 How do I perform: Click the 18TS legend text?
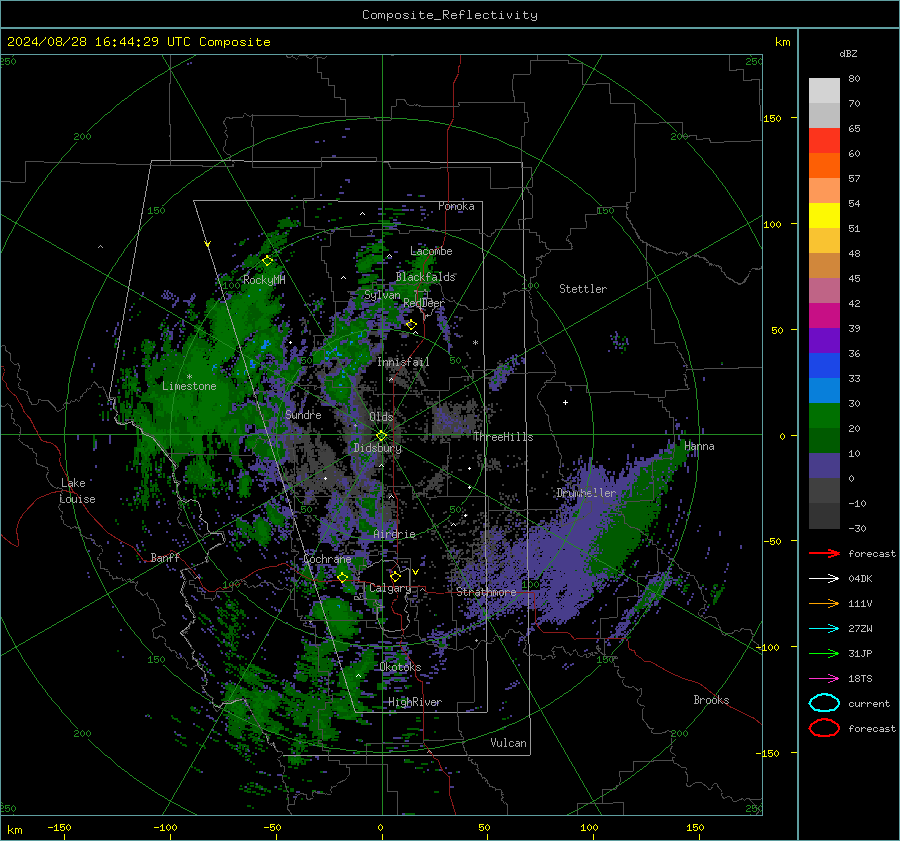pyautogui.click(x=860, y=678)
